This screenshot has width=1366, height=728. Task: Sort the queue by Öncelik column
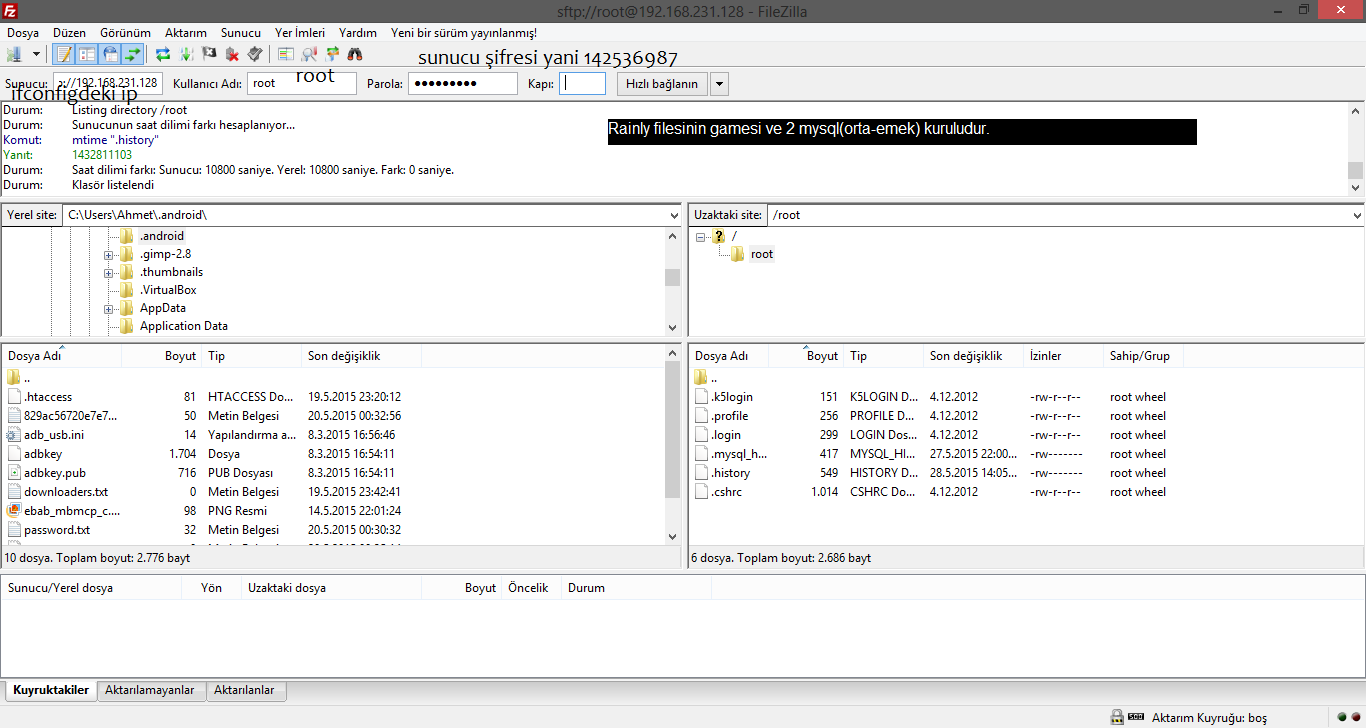coord(531,588)
